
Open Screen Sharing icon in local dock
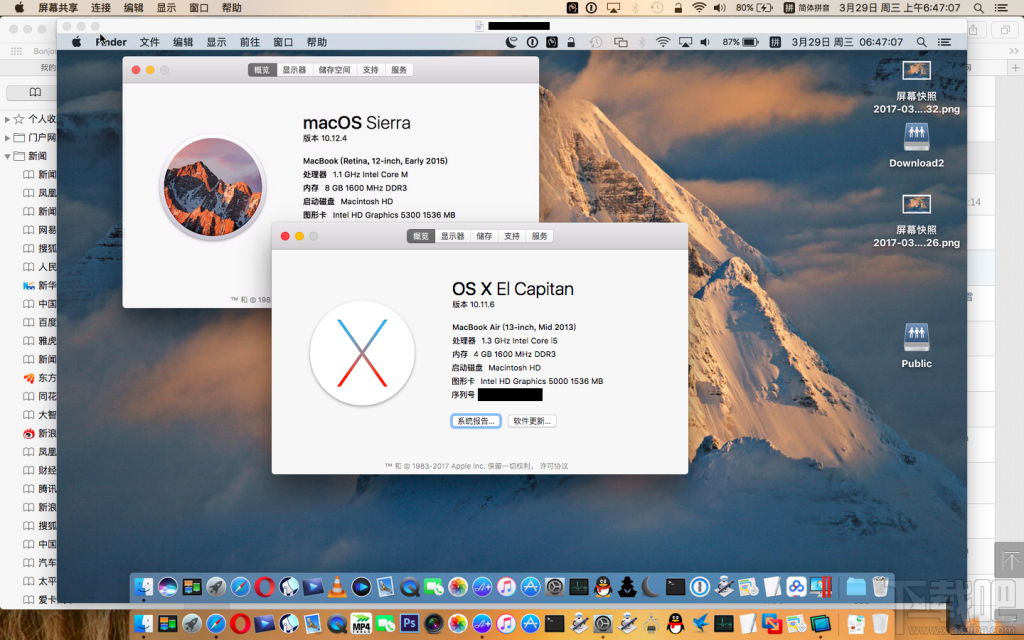click(x=820, y=623)
